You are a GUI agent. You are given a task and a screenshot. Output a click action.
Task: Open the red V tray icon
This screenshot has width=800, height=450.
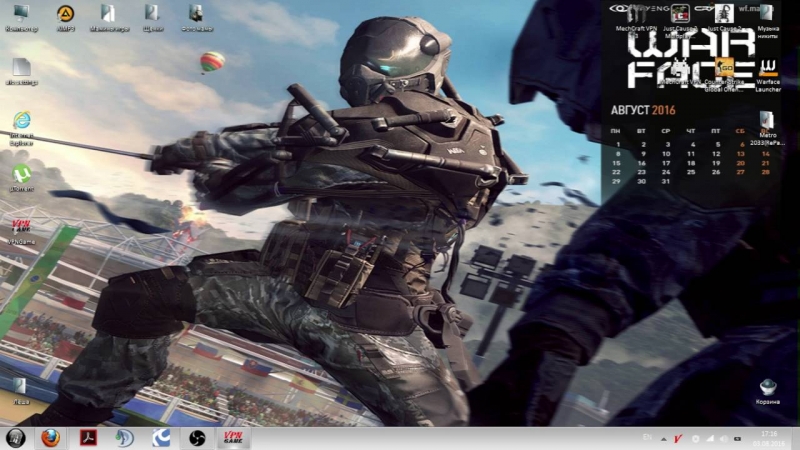678,439
